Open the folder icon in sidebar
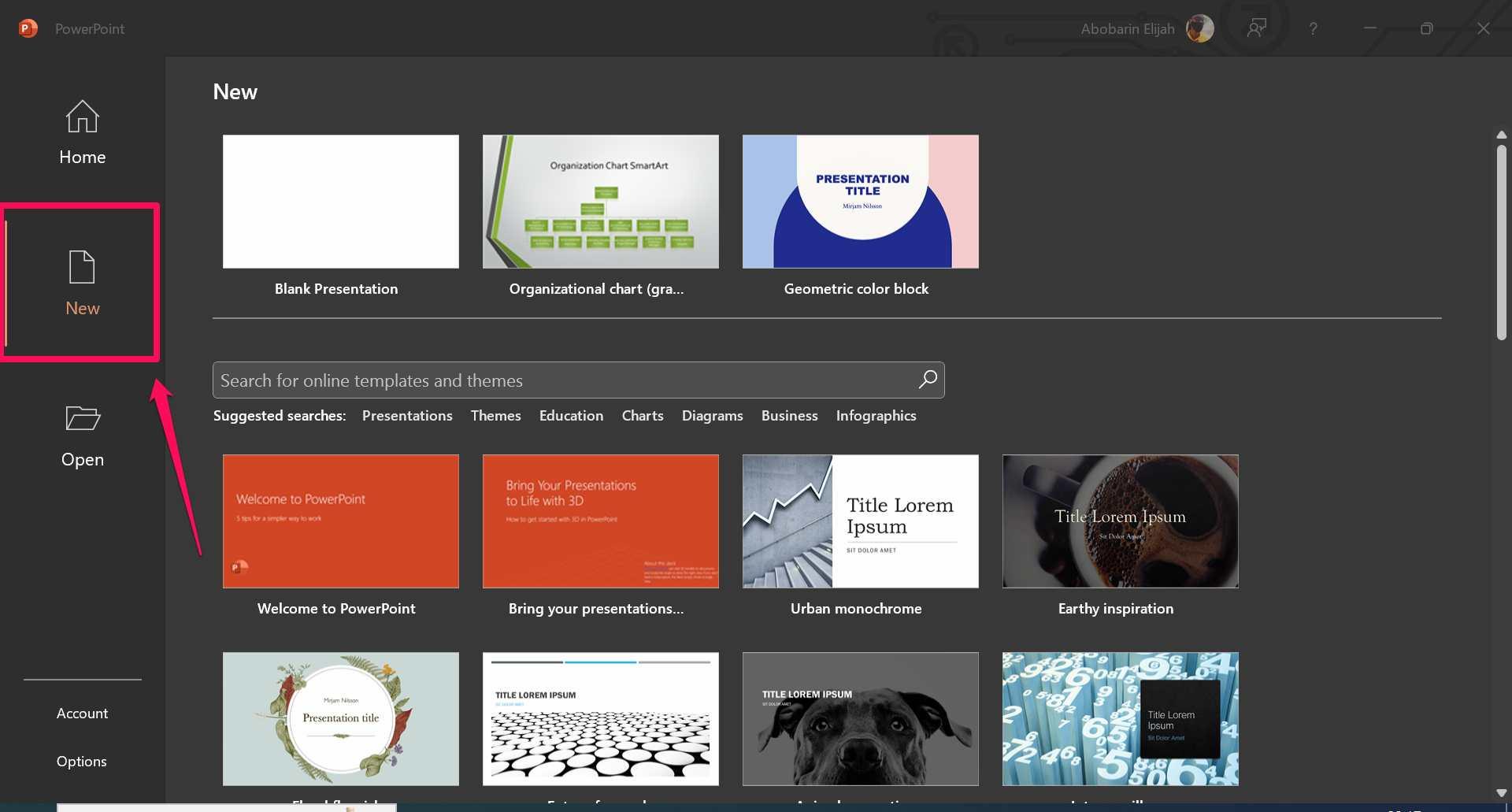The image size is (1512, 812). (82, 418)
